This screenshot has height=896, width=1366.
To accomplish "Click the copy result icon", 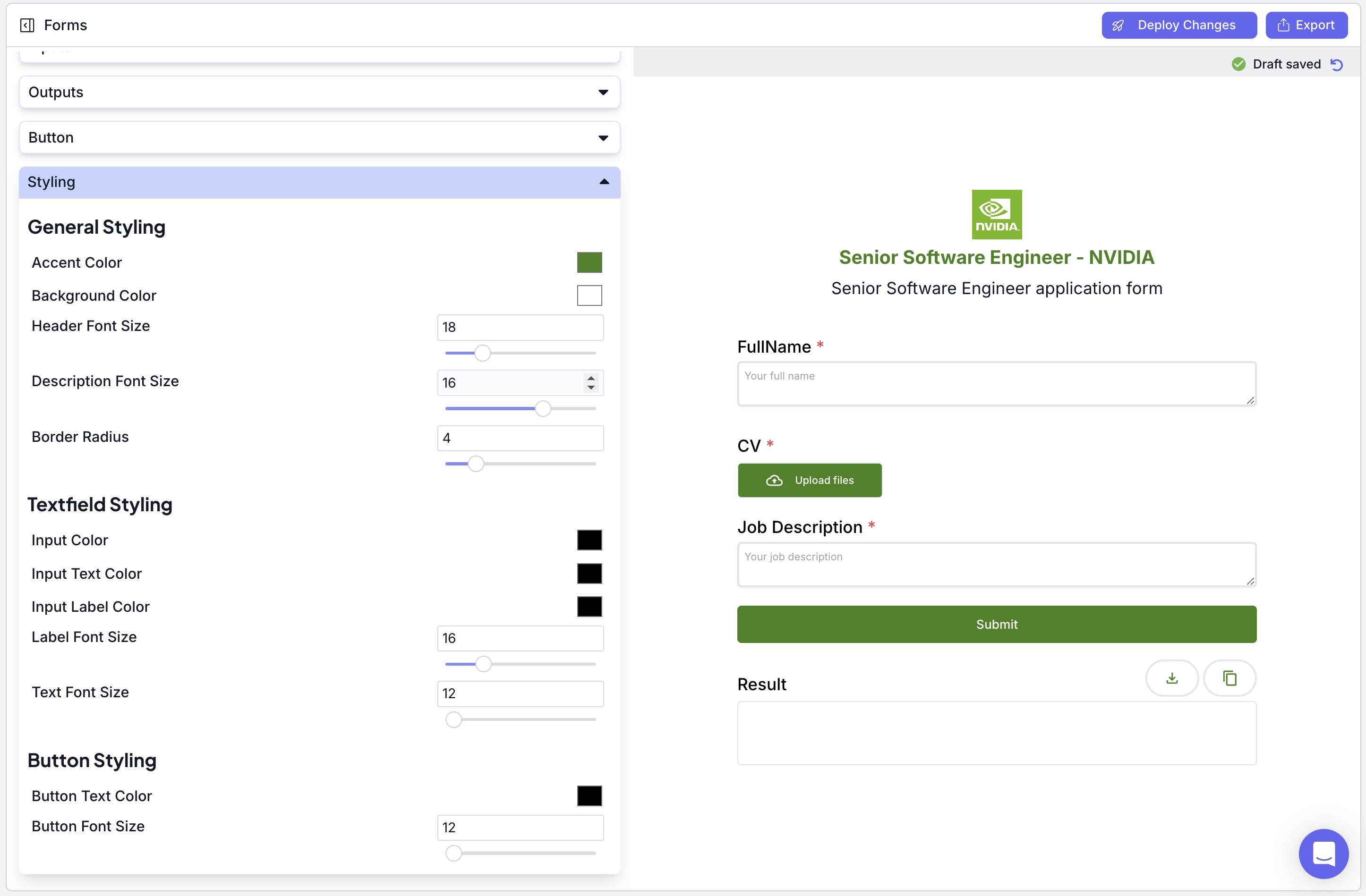I will click(x=1229, y=678).
